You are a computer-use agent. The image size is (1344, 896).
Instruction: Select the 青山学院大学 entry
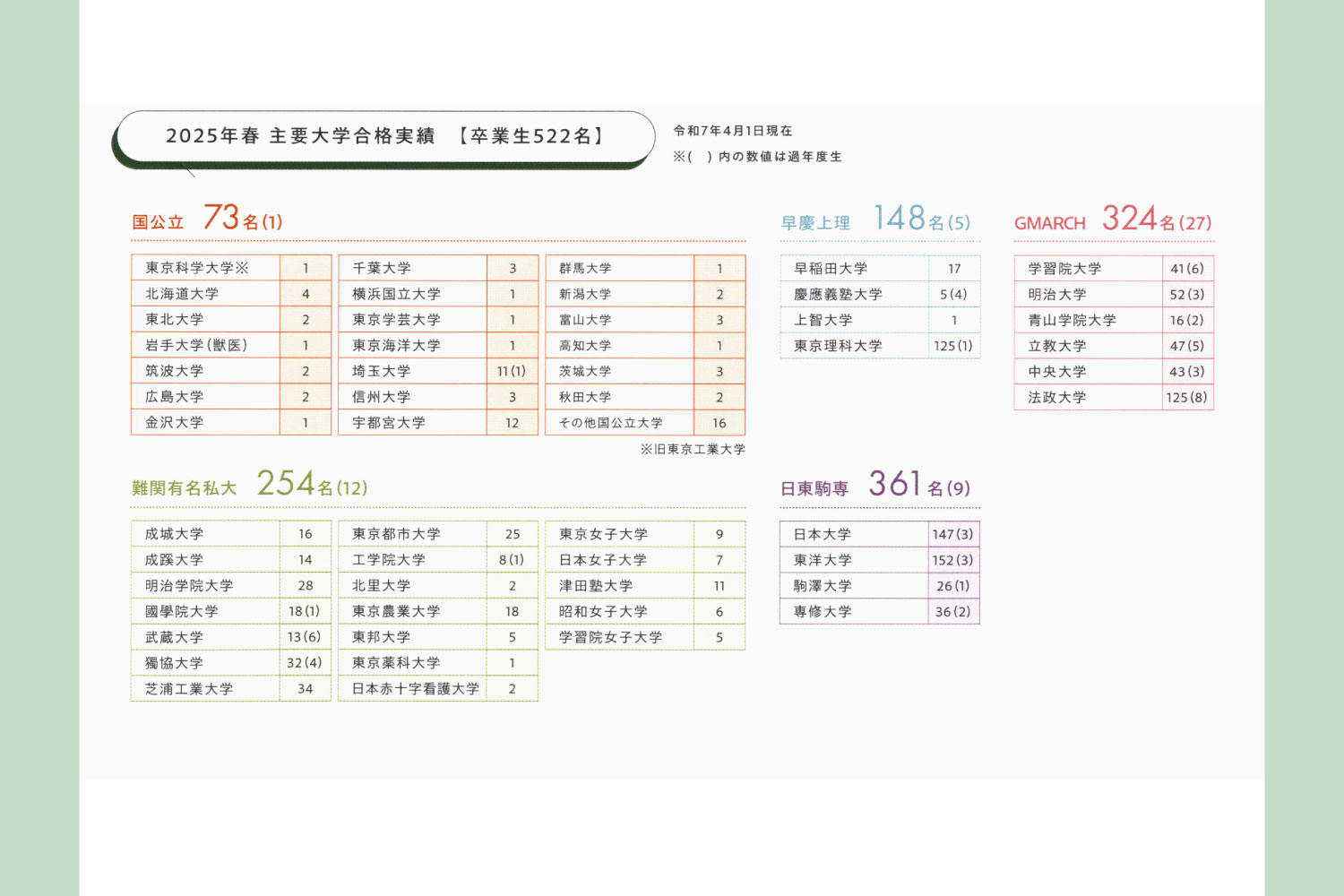(x=1072, y=320)
